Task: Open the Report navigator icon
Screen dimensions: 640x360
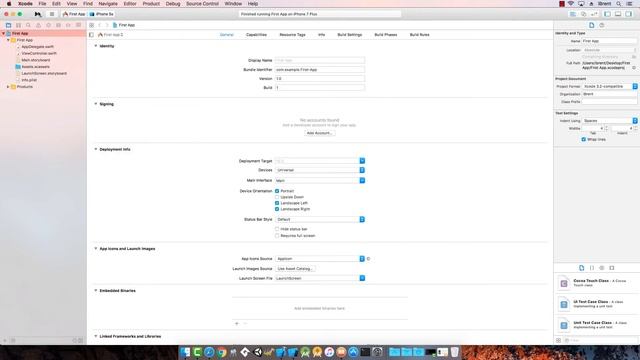Action: pyautogui.click(x=78, y=25)
